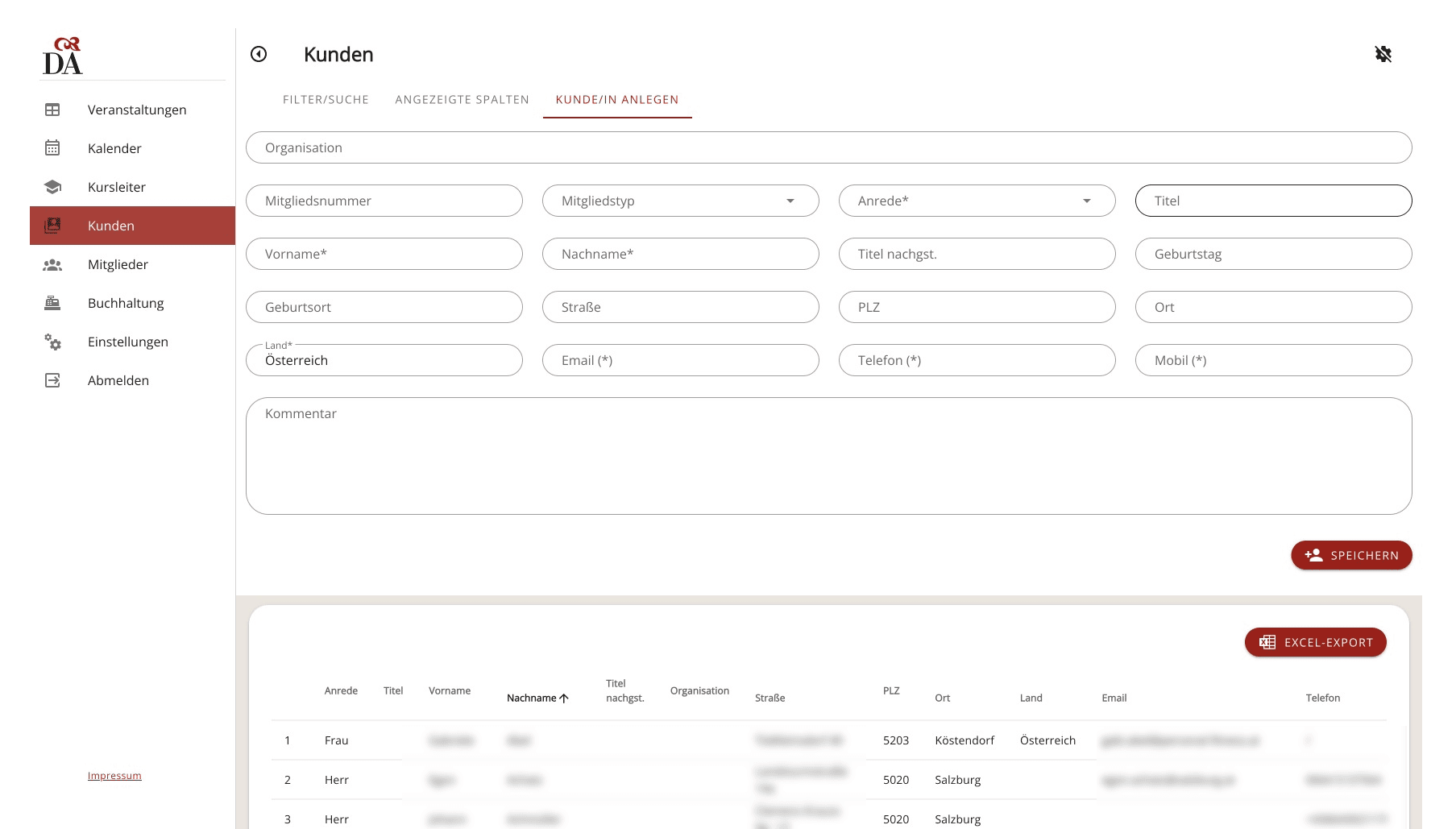This screenshot has height=829, width=1456.
Task: Open Veranstaltungen from the sidebar icon
Action: click(x=52, y=110)
